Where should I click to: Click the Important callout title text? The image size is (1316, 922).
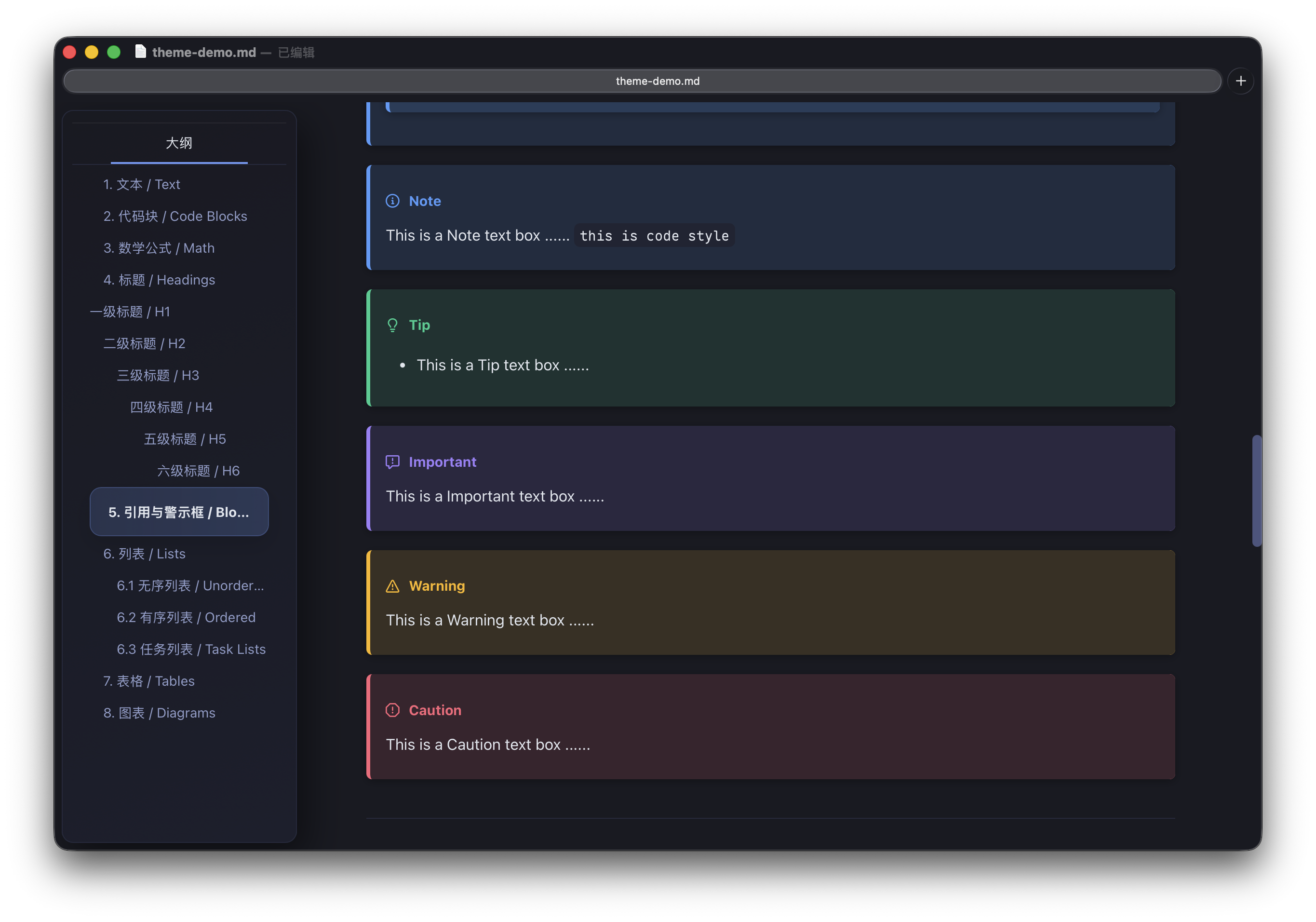(442, 461)
